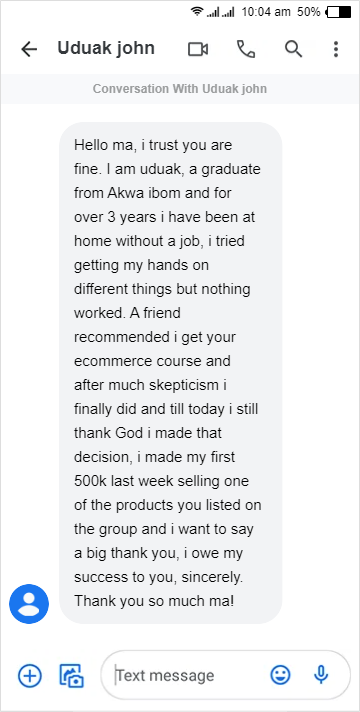Open the gallery and camera picker
This screenshot has height=712, width=360.
pos(72,675)
